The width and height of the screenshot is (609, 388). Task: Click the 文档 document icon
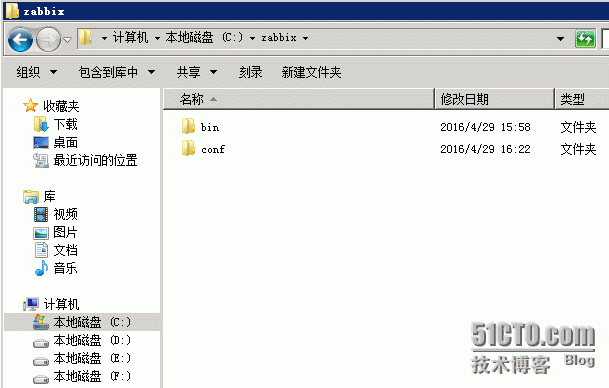[41, 250]
